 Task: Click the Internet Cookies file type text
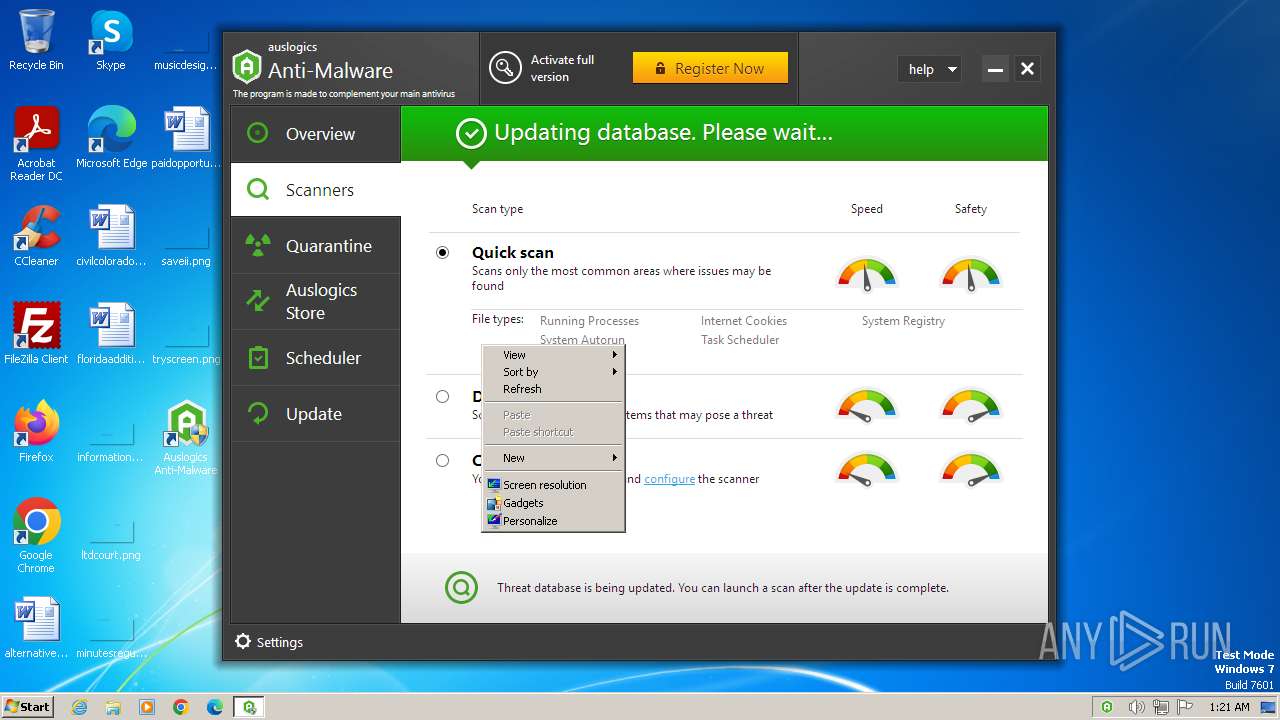tap(744, 321)
